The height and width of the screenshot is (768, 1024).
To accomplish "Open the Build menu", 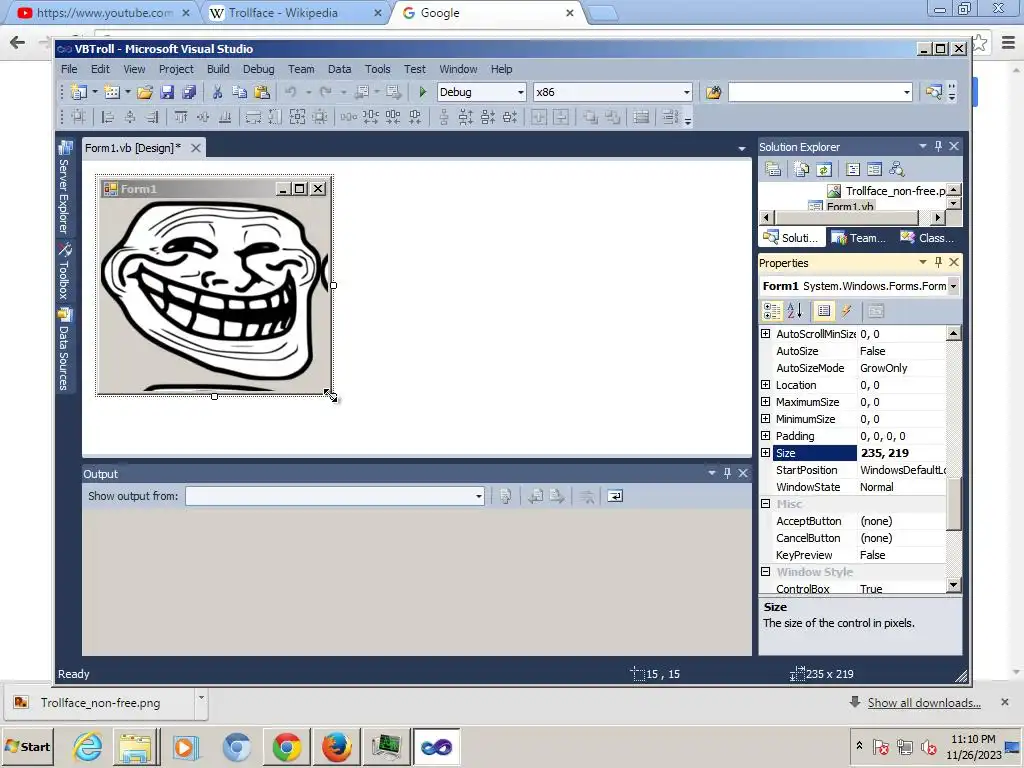I will pyautogui.click(x=218, y=69).
